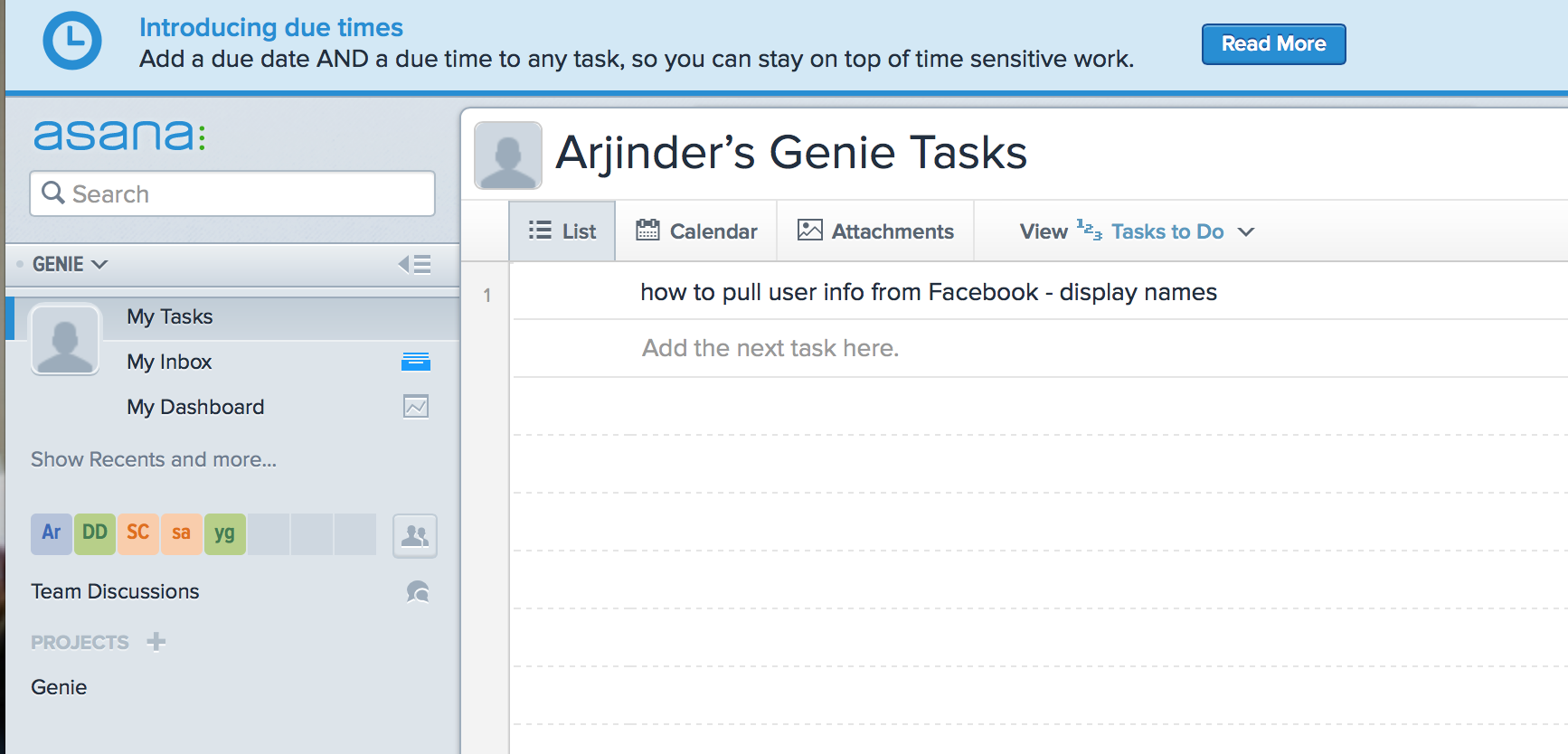
Task: Add a new project with plus icon
Action: pyautogui.click(x=156, y=642)
